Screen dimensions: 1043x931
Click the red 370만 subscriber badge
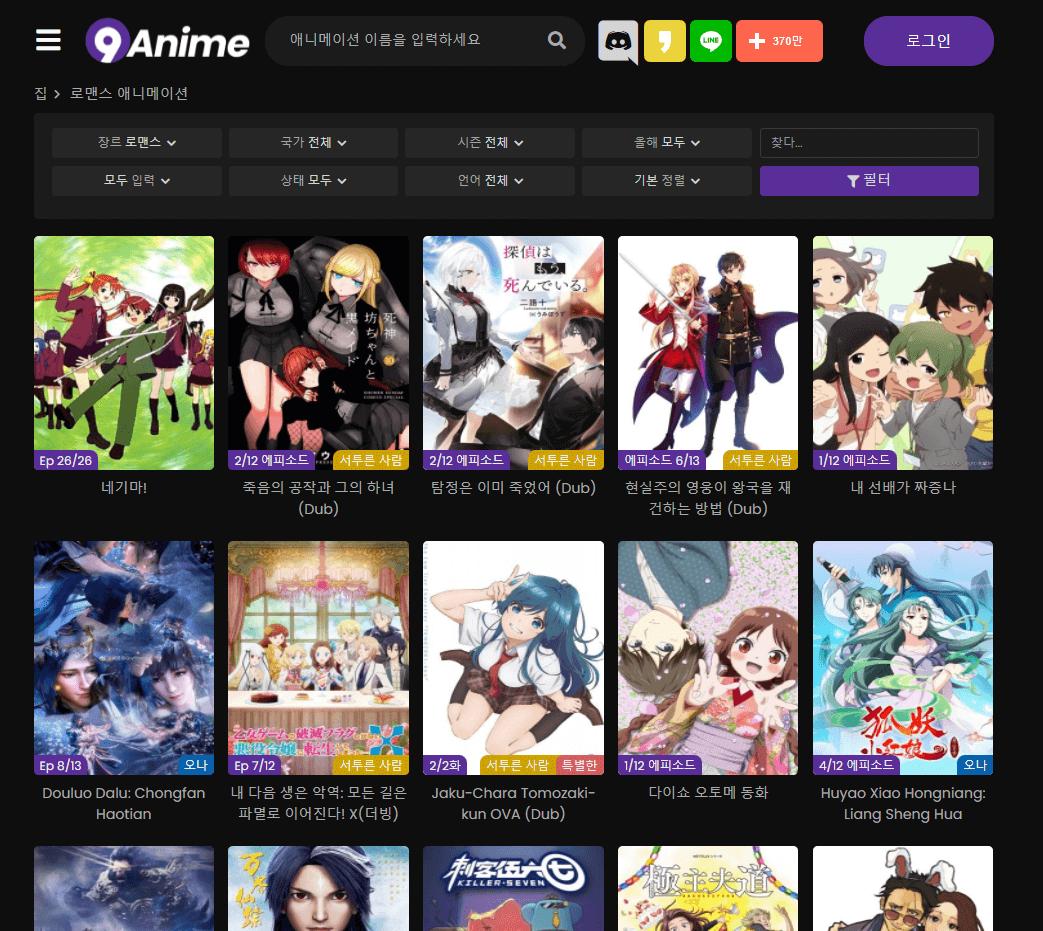pyautogui.click(x=779, y=41)
